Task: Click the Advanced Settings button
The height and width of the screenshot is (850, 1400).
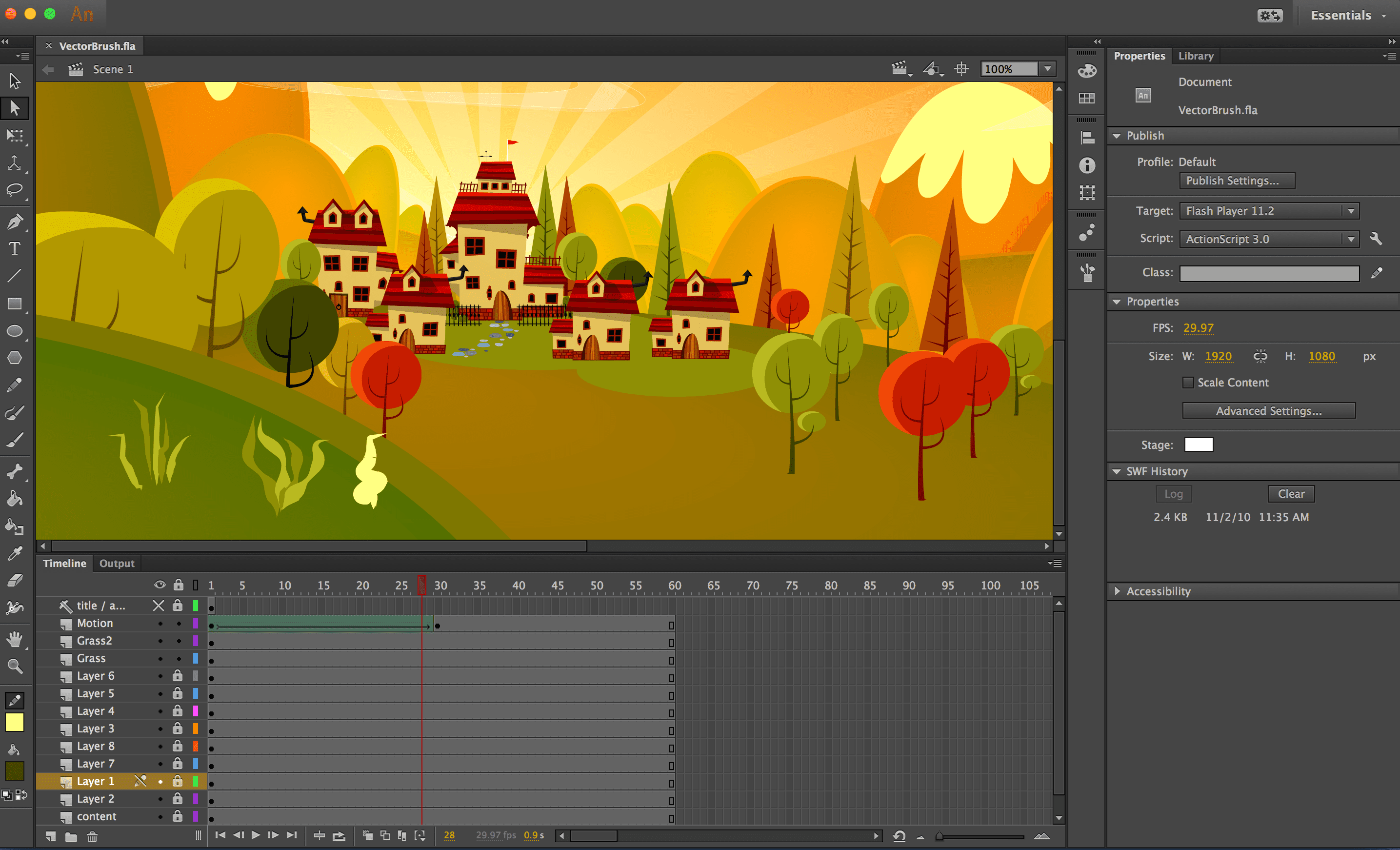Action: pos(1268,411)
